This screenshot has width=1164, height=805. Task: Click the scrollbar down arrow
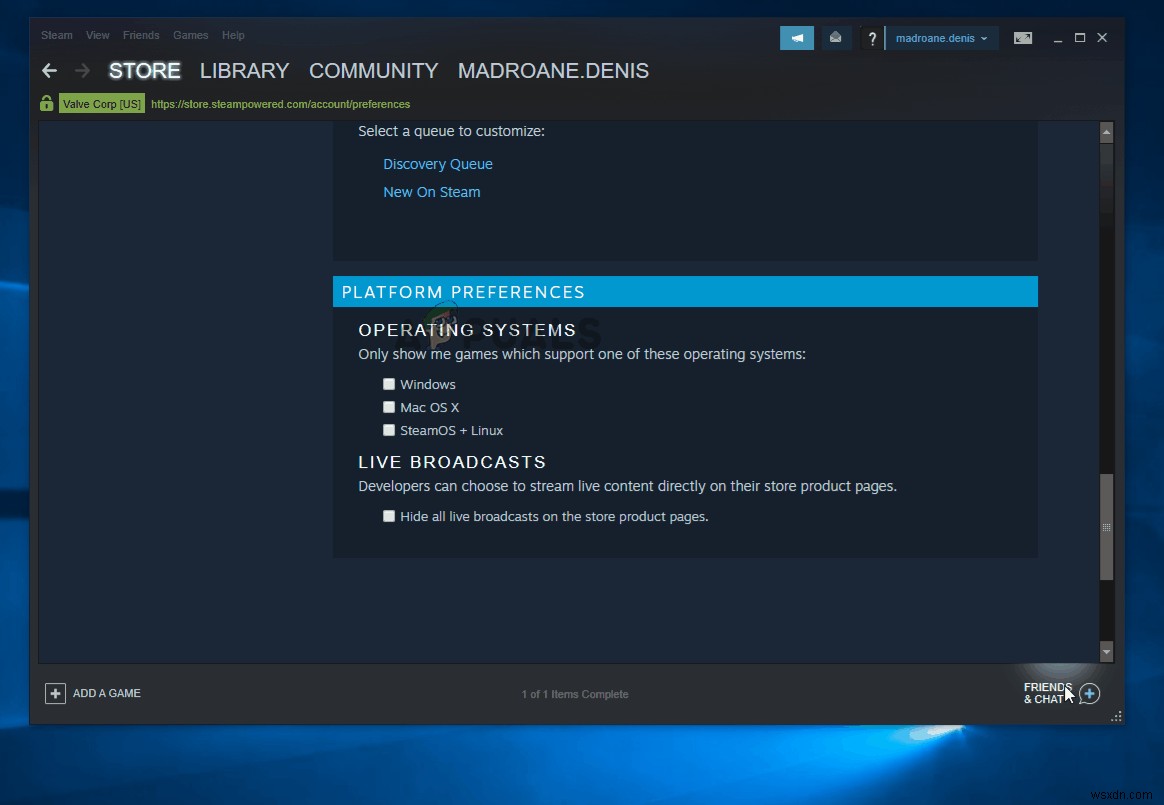(1106, 651)
